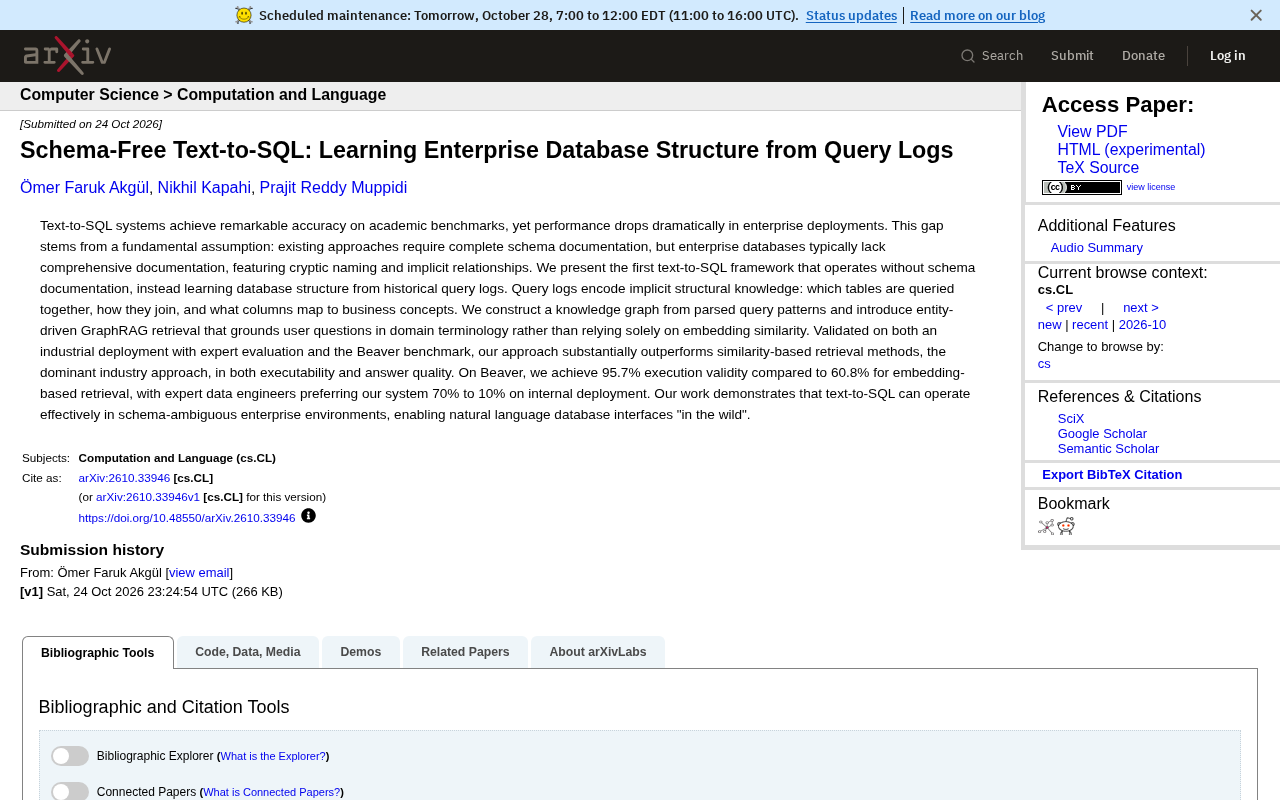Open Read more on our blog
Viewport: 1280px width, 800px height.
point(977,15)
